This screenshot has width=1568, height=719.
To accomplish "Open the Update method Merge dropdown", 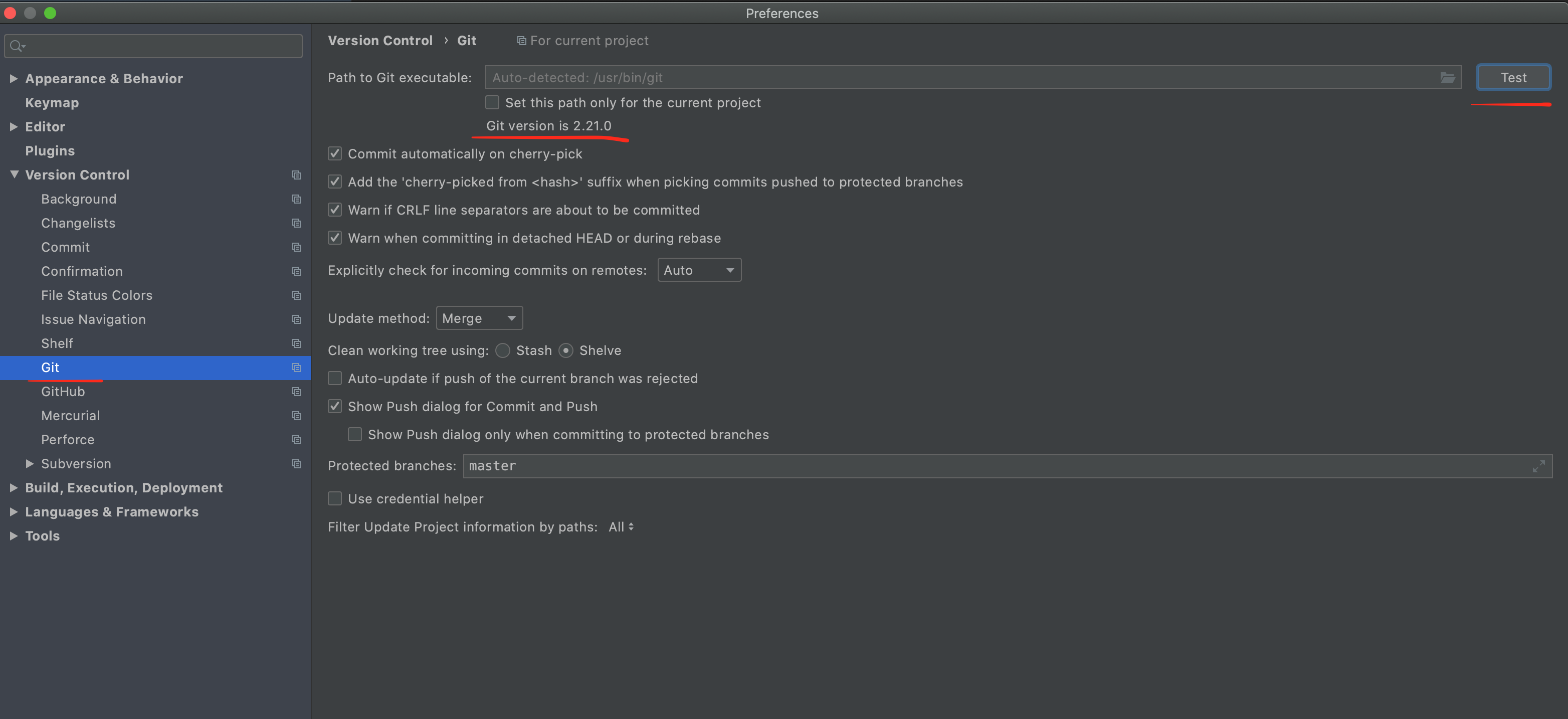I will point(479,318).
